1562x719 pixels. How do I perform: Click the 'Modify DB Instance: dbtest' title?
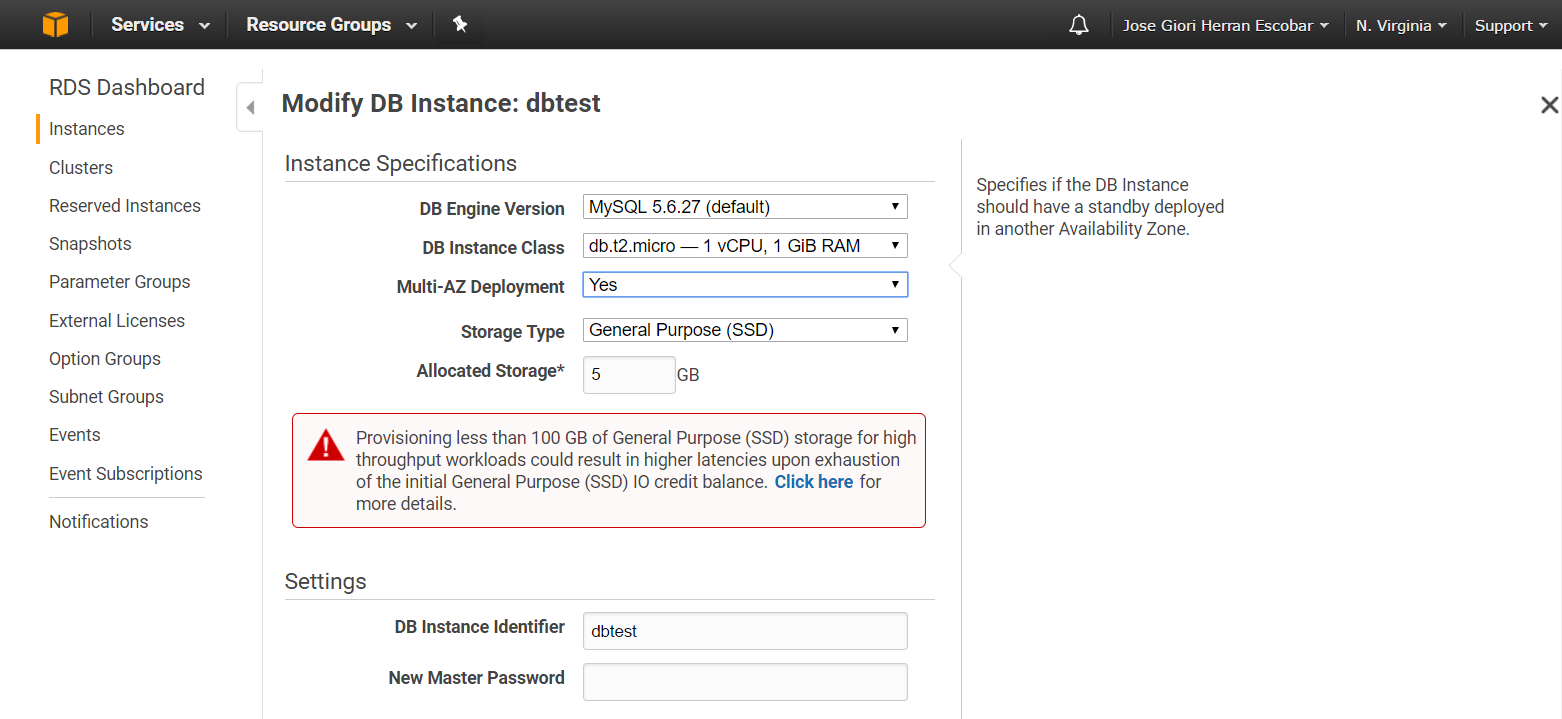pos(441,104)
